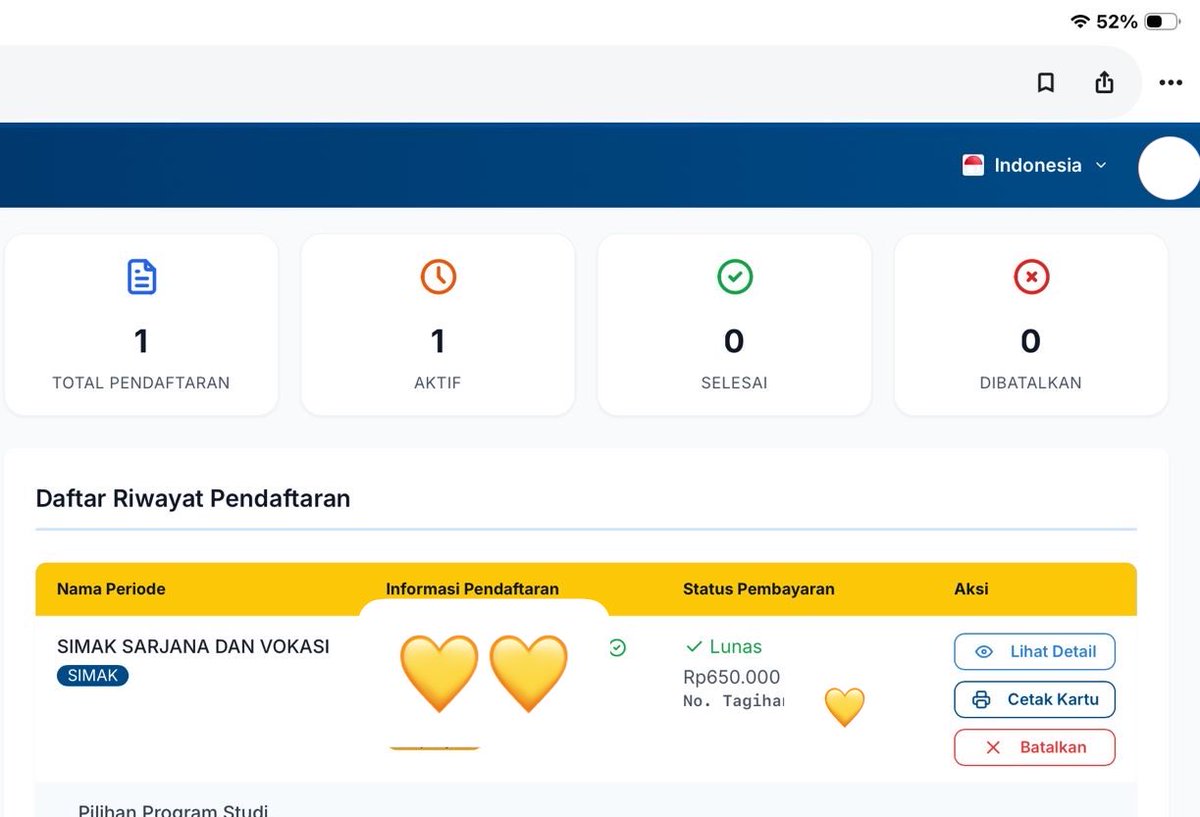Click the No. Tagihan label
This screenshot has height=817, width=1200.
pos(733,701)
